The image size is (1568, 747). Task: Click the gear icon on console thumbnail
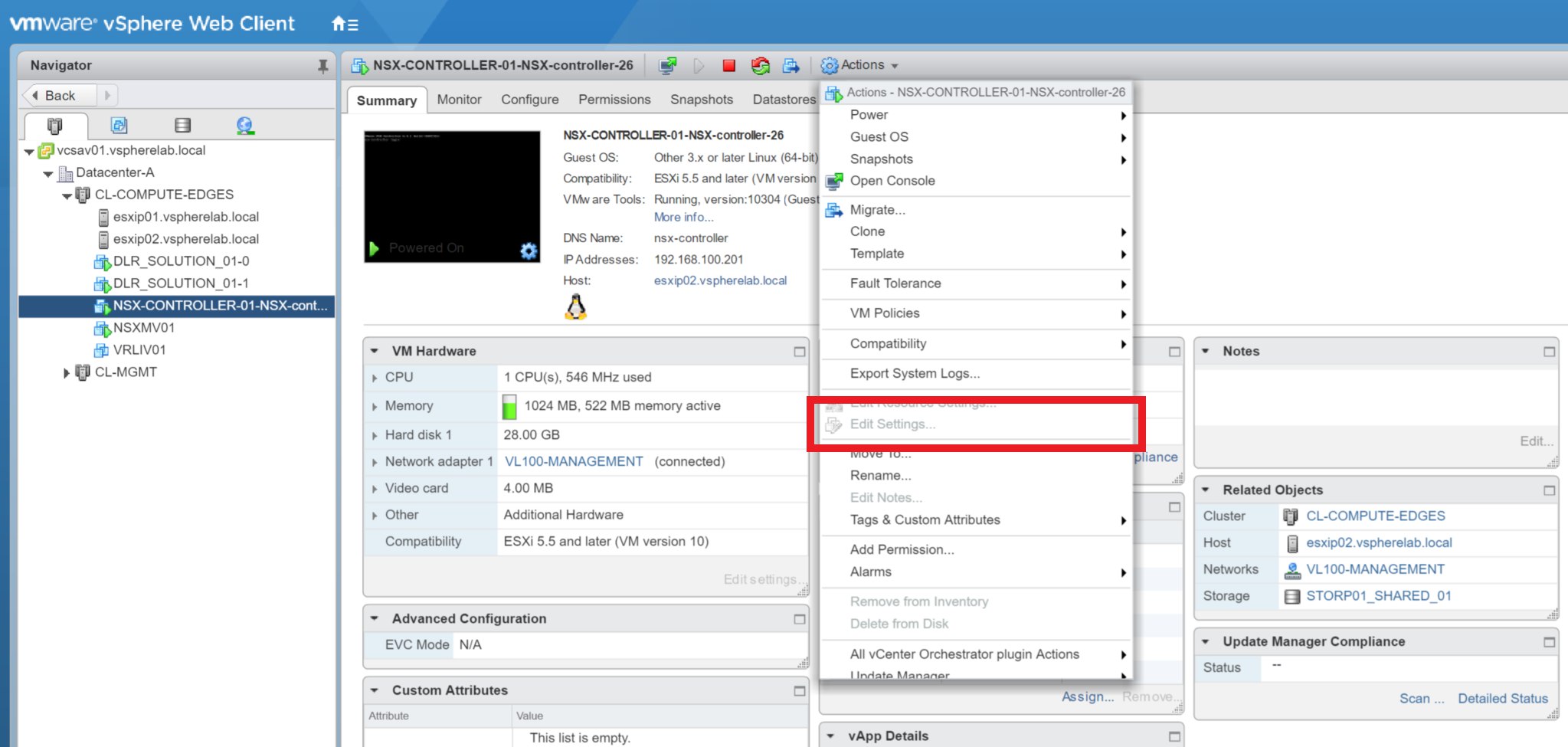pos(529,251)
